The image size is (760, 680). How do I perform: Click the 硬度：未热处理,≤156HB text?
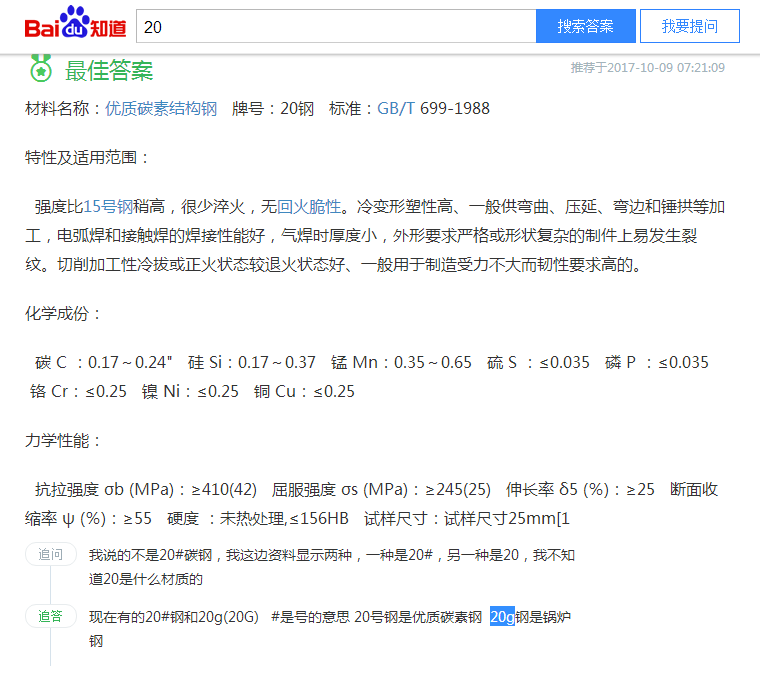tap(258, 519)
